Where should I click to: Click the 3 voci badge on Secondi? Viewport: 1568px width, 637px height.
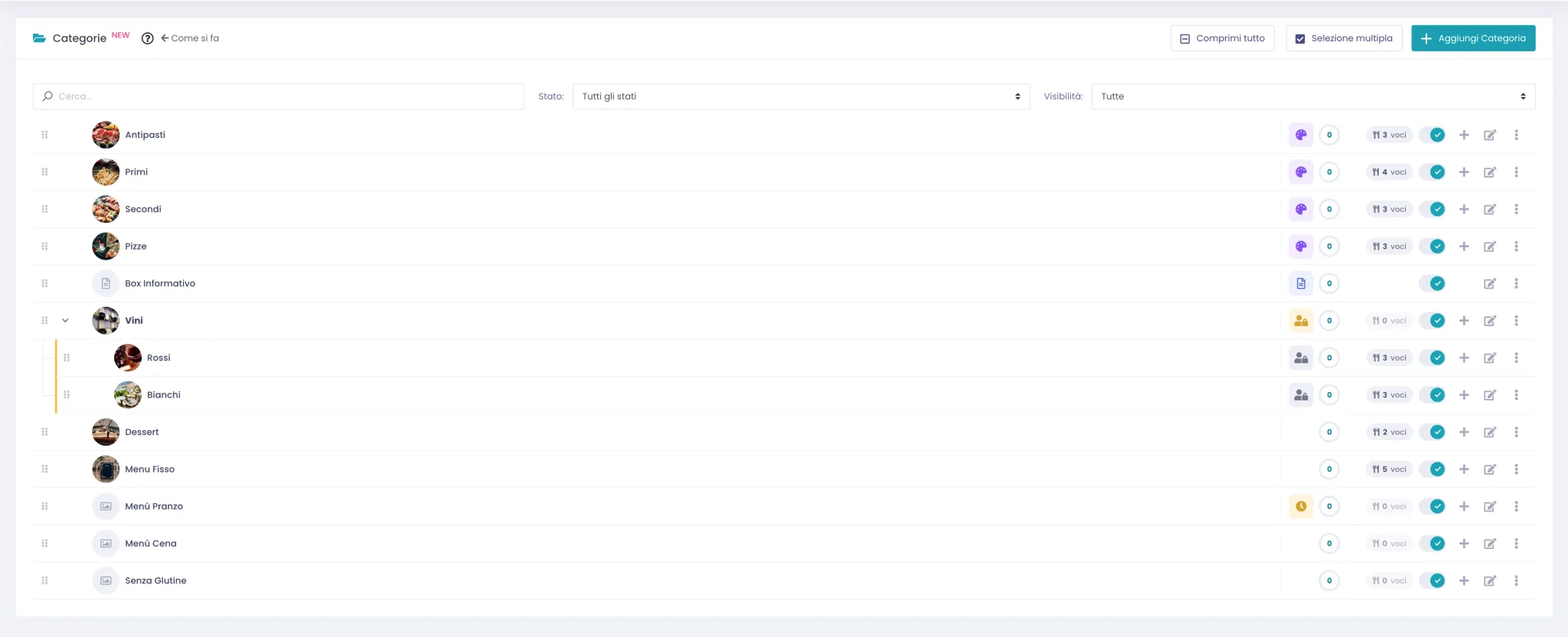tap(1389, 209)
